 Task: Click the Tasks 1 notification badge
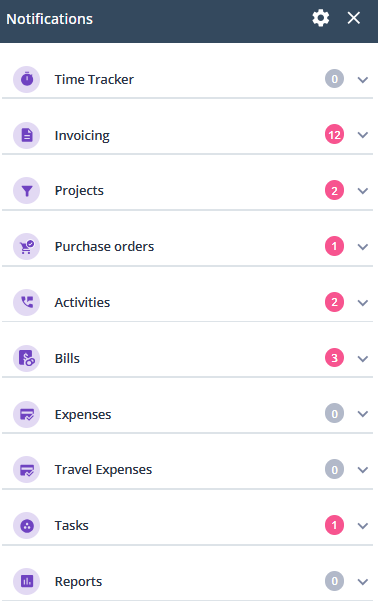pyautogui.click(x=334, y=525)
